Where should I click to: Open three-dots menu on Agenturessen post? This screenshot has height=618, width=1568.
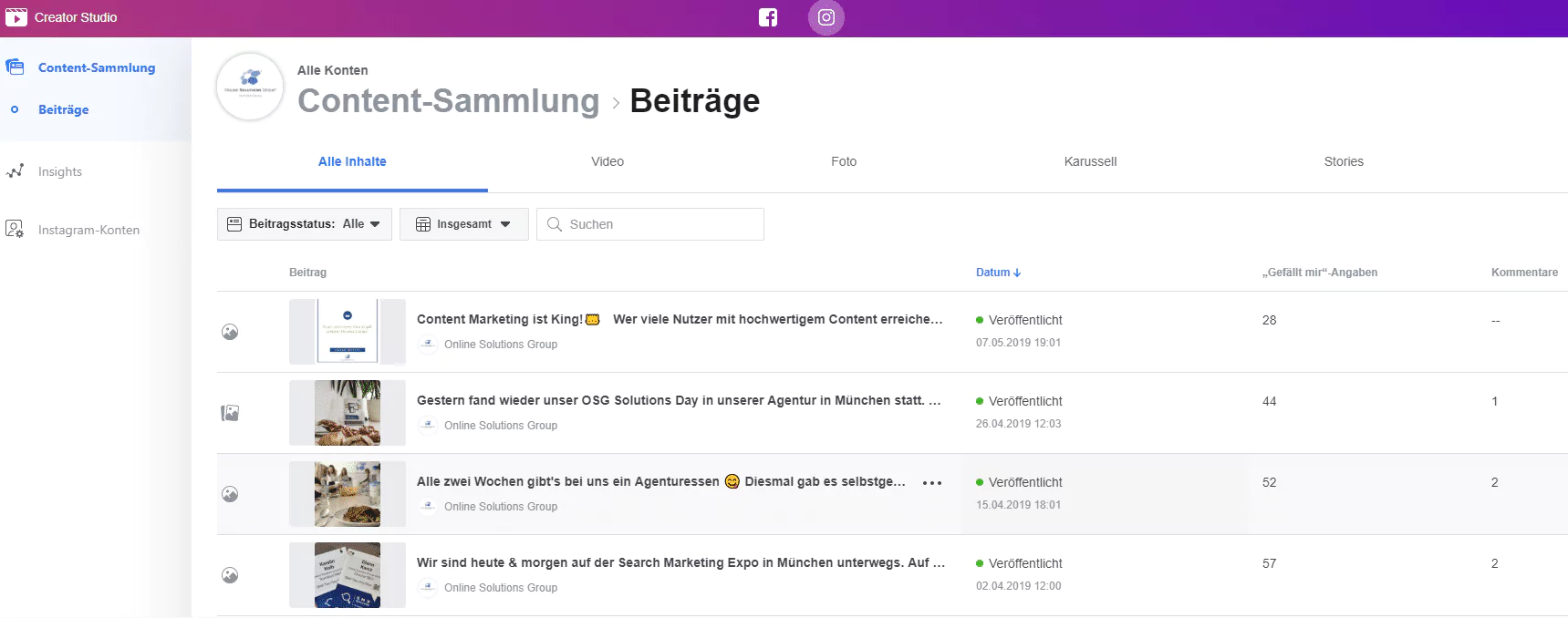click(x=931, y=483)
